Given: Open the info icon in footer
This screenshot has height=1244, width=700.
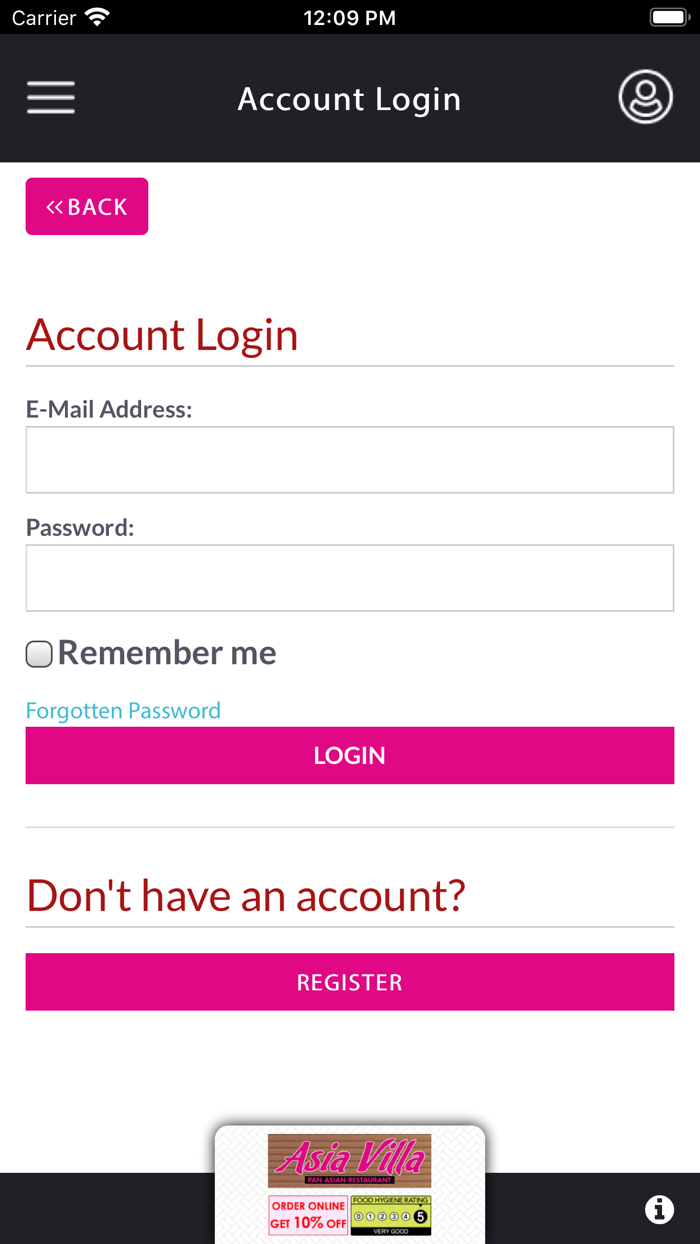Looking at the screenshot, I should pos(659,1210).
